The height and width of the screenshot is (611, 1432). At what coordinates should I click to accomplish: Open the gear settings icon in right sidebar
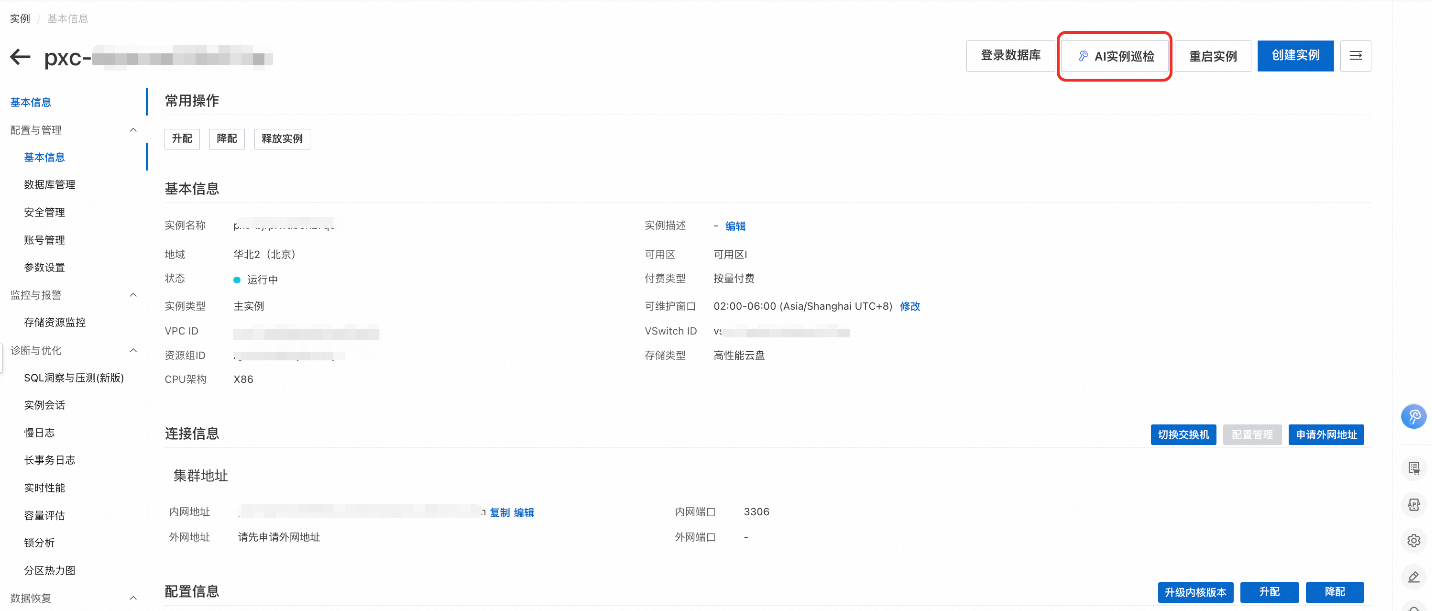(x=1414, y=541)
